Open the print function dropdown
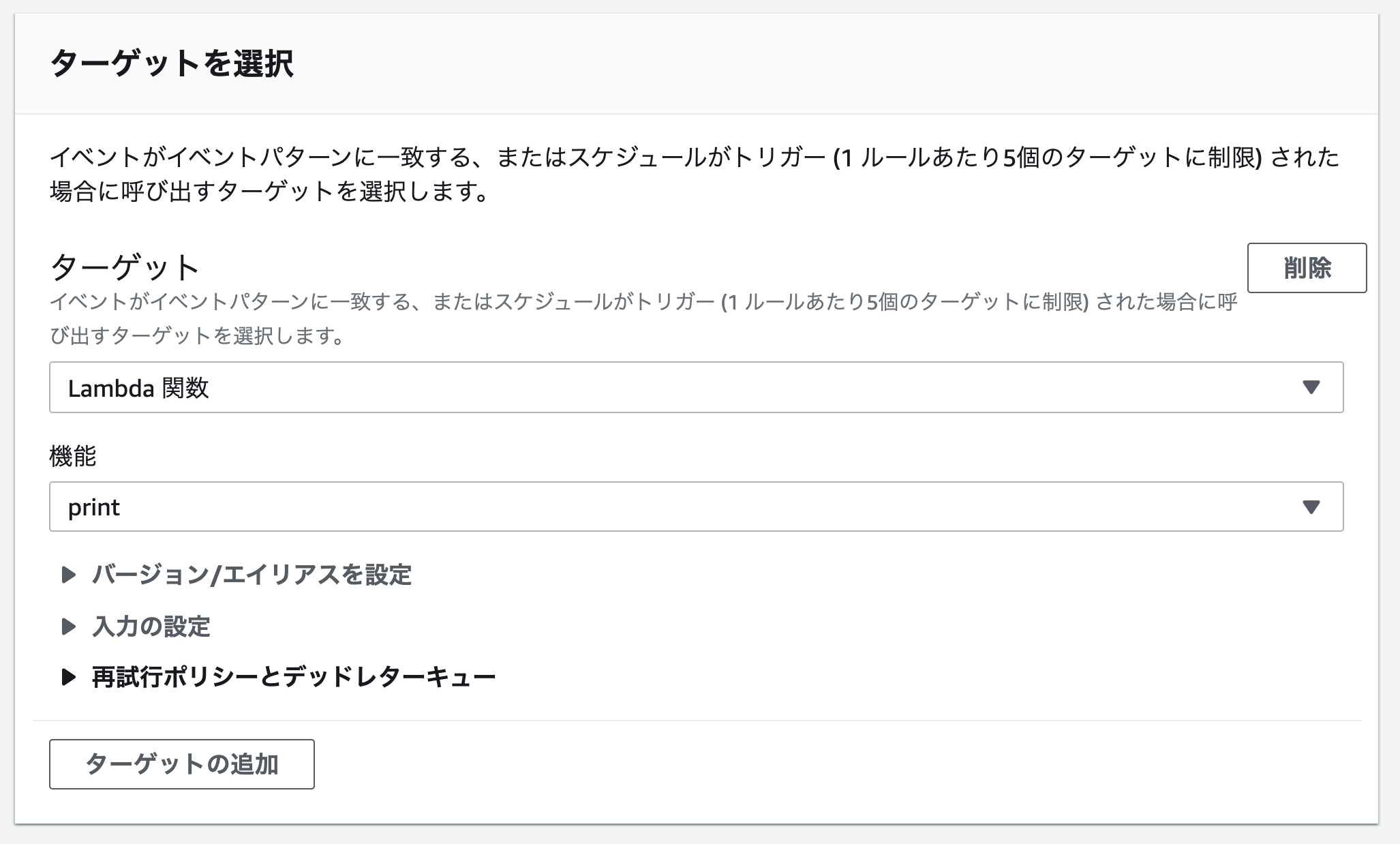 pos(695,507)
